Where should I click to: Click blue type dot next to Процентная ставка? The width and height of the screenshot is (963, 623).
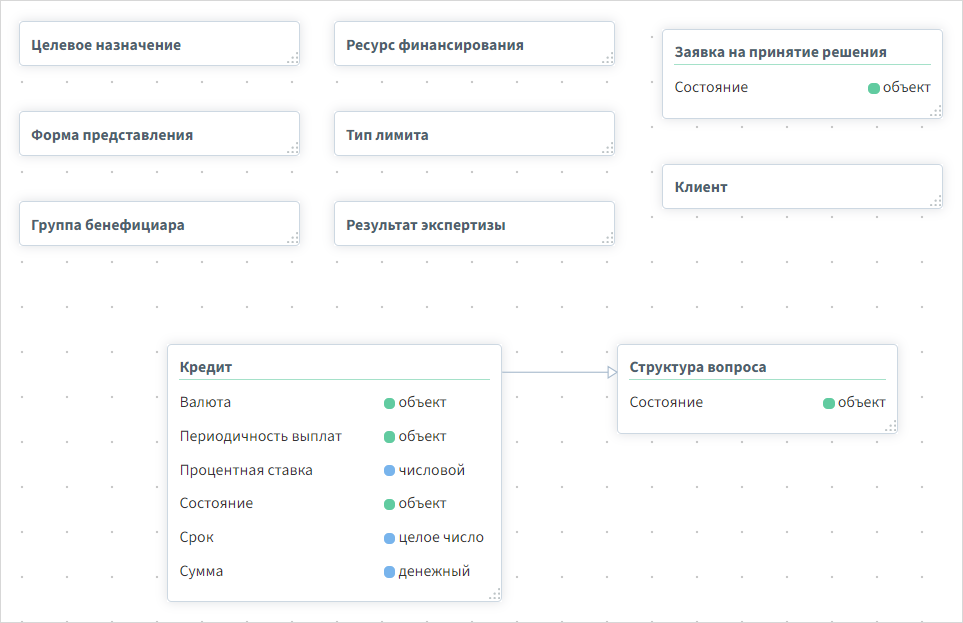tap(389, 471)
